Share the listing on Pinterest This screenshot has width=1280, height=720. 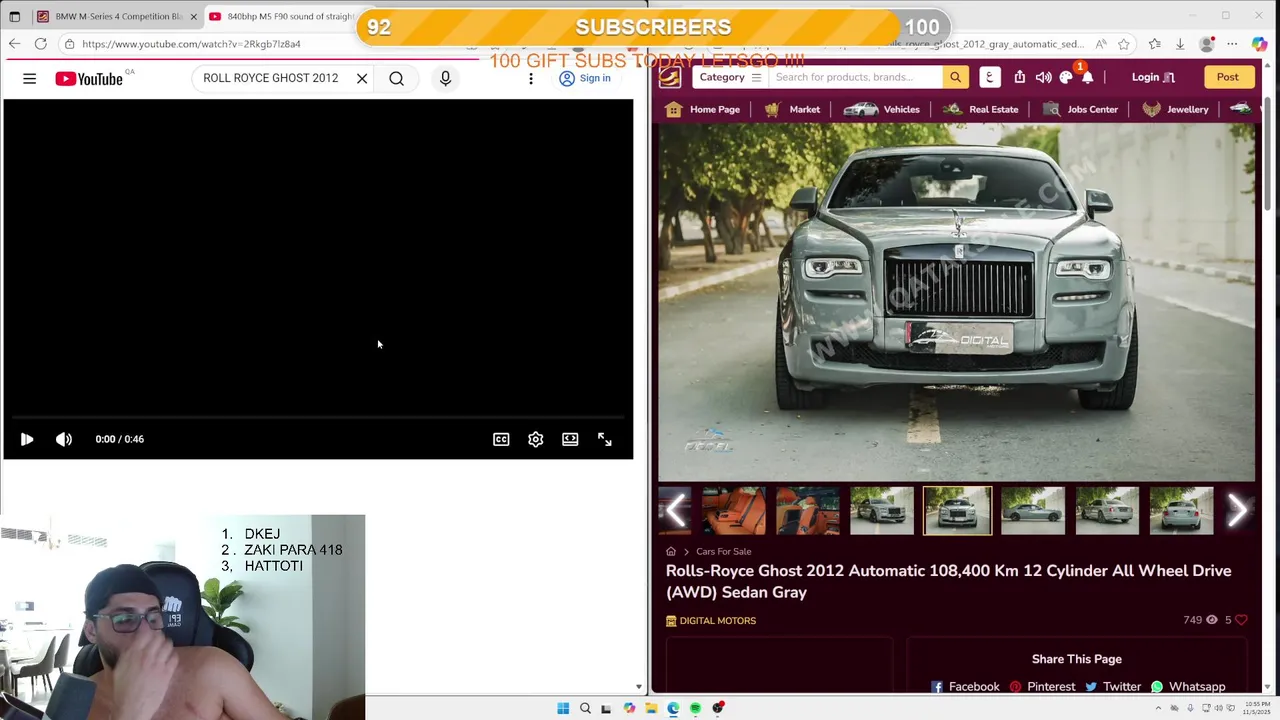click(x=1042, y=687)
